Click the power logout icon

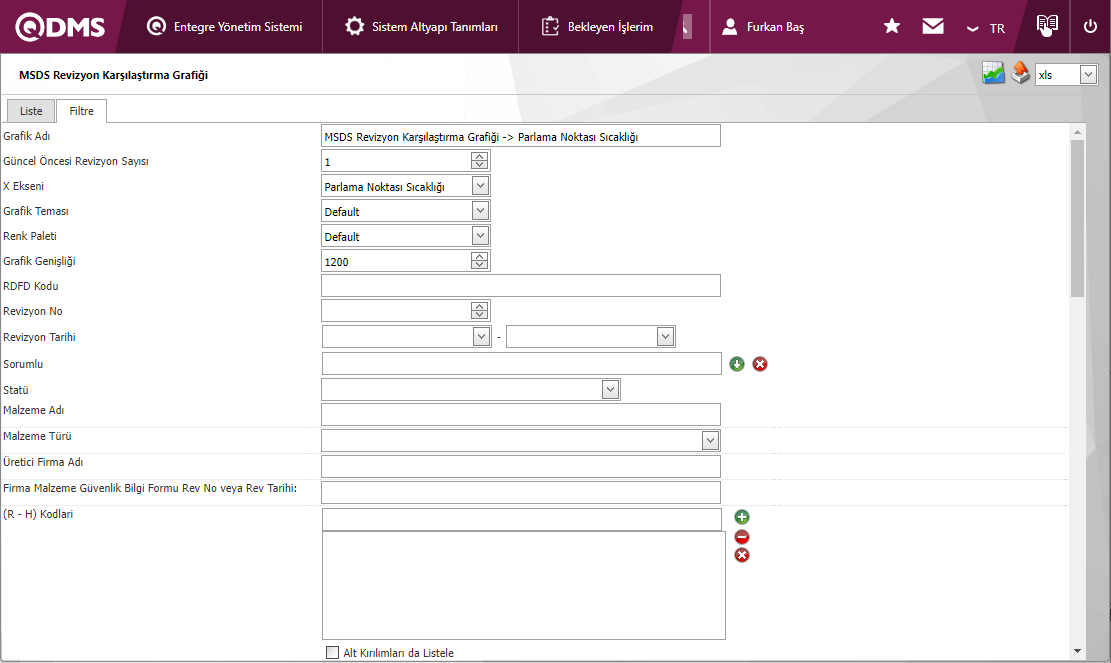[x=1090, y=27]
